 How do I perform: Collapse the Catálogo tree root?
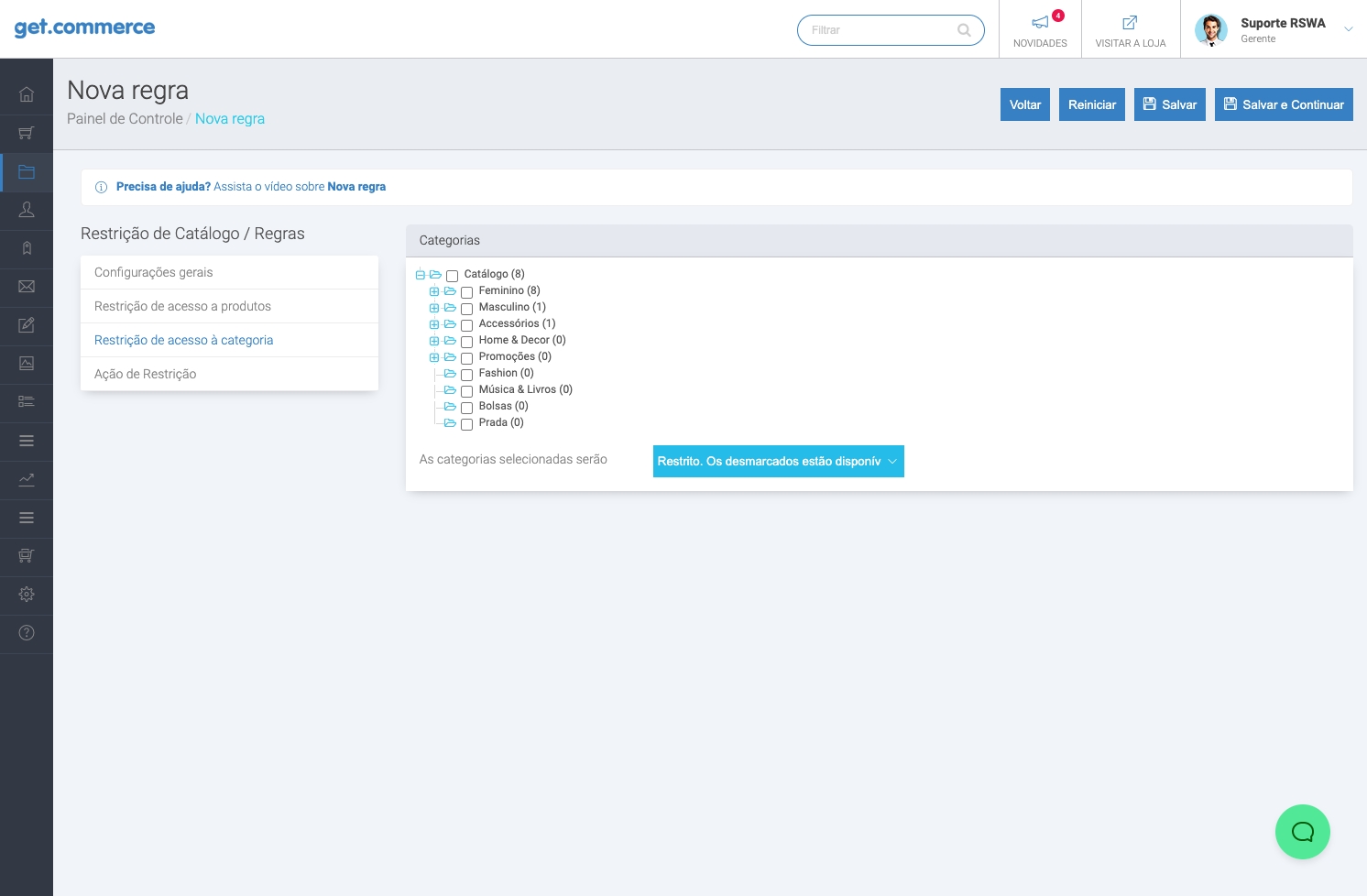(421, 275)
